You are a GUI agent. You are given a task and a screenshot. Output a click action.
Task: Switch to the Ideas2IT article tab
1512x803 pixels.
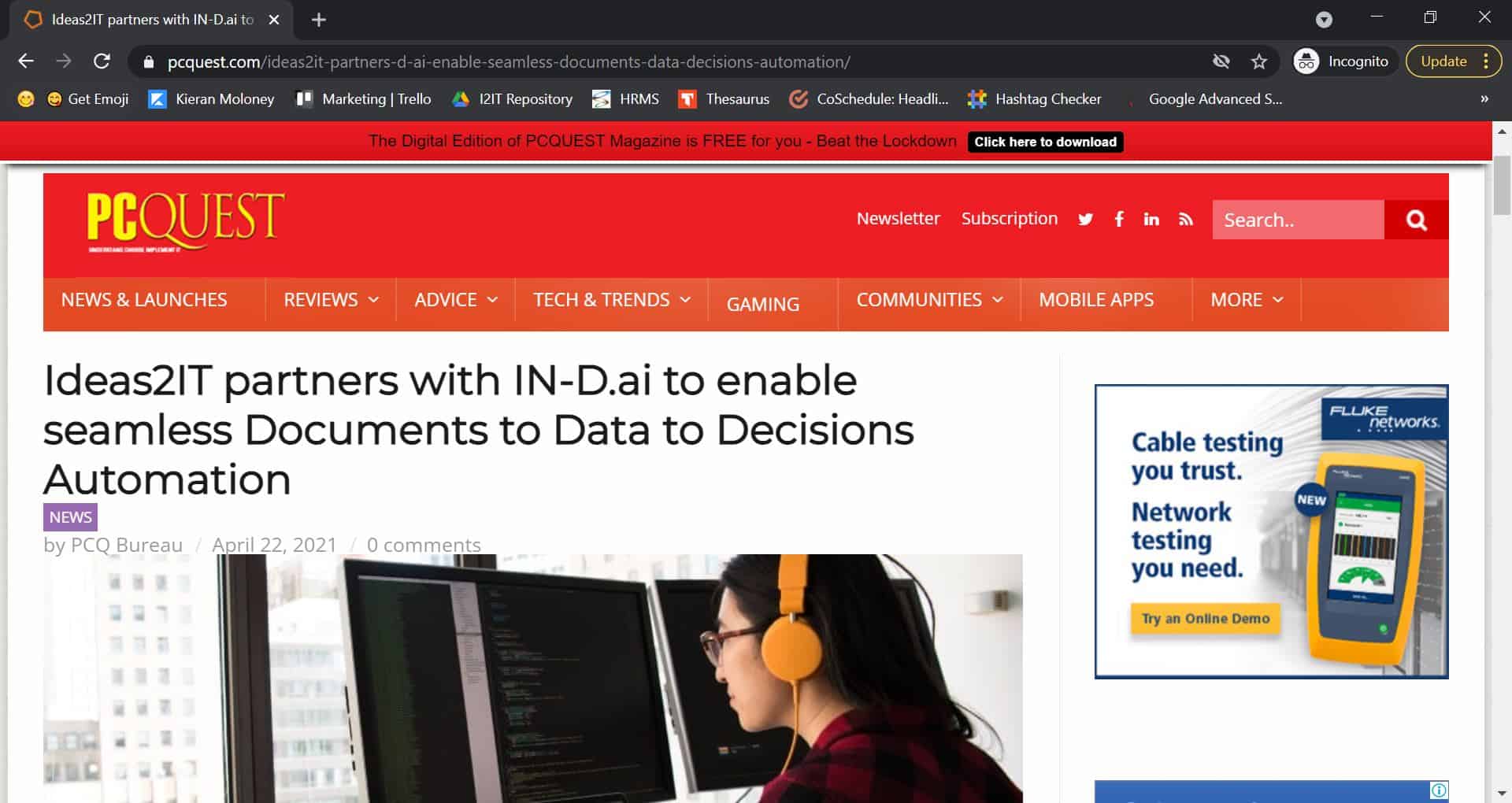(150, 20)
